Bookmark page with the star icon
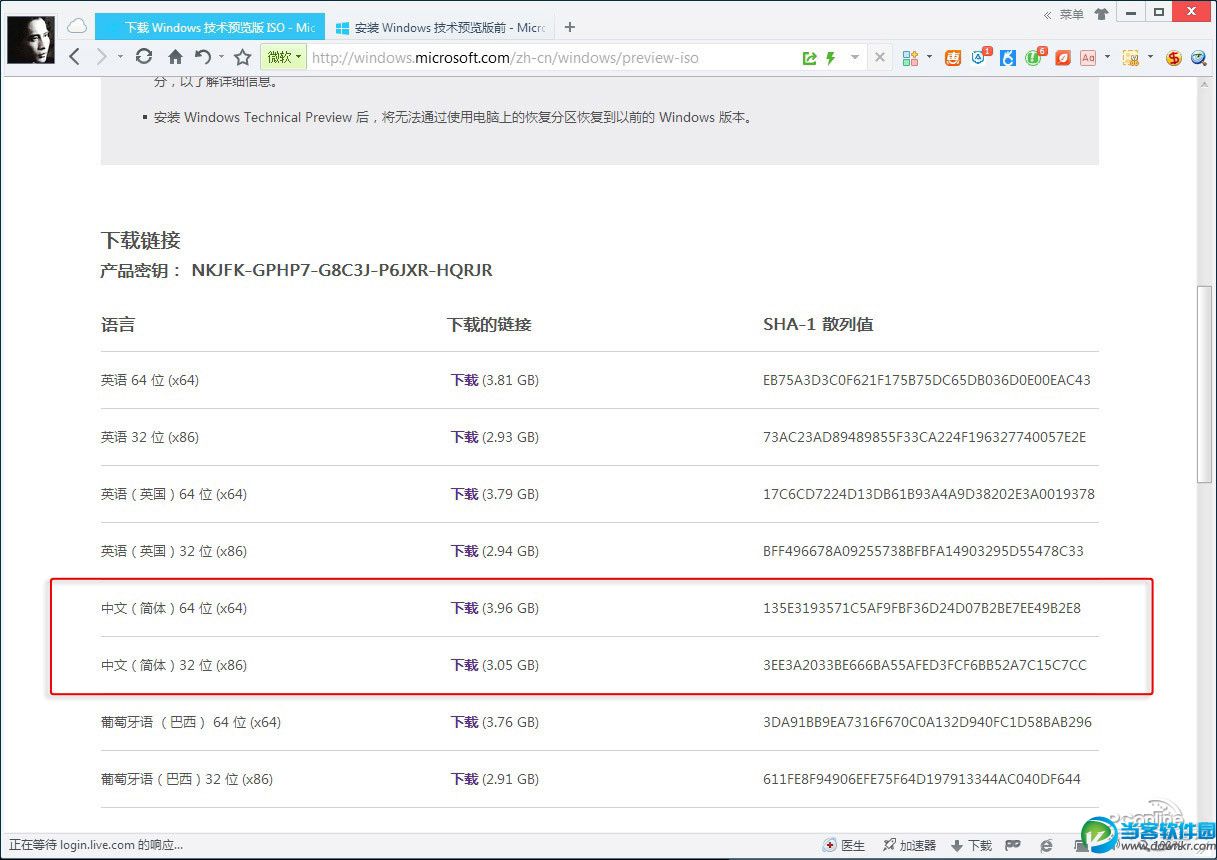This screenshot has width=1217, height=860. pos(242,57)
